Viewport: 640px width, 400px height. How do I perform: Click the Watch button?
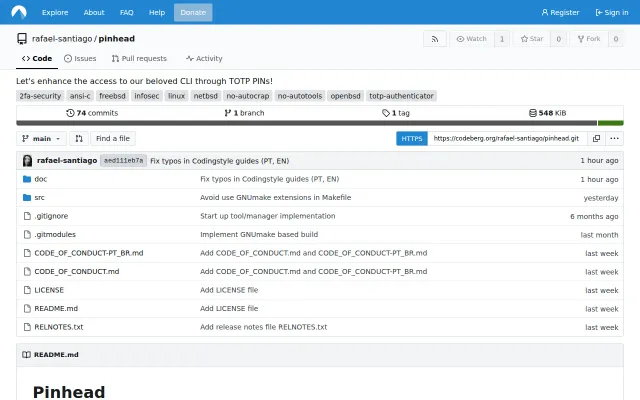[x=472, y=39]
